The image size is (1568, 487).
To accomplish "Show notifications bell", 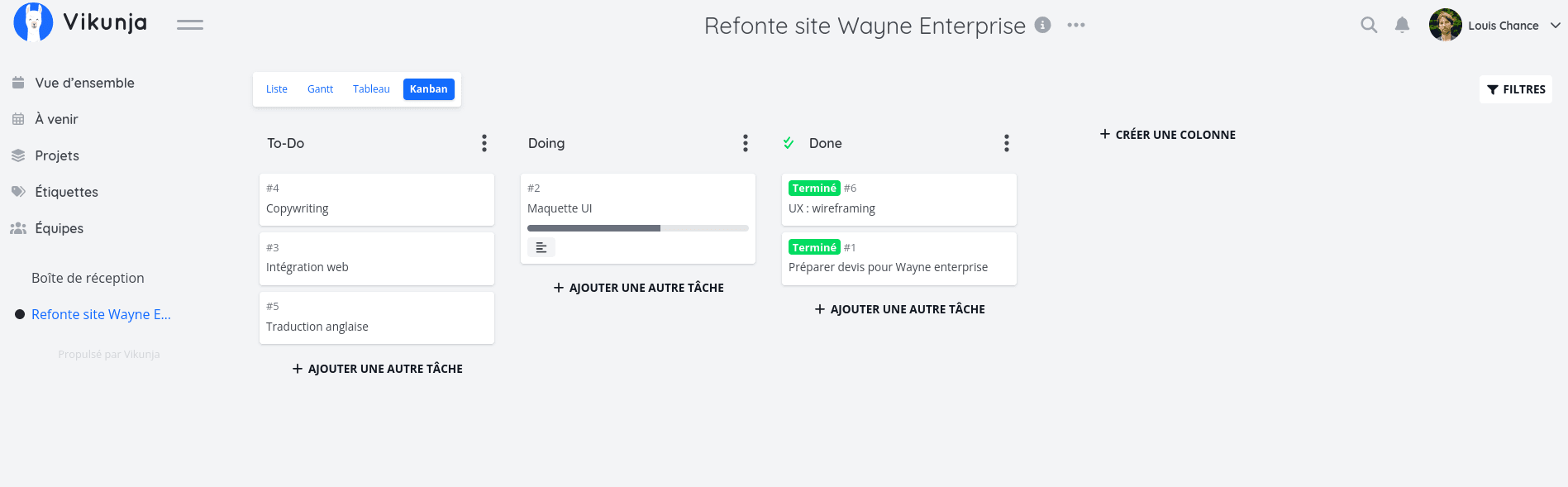I will (1403, 25).
